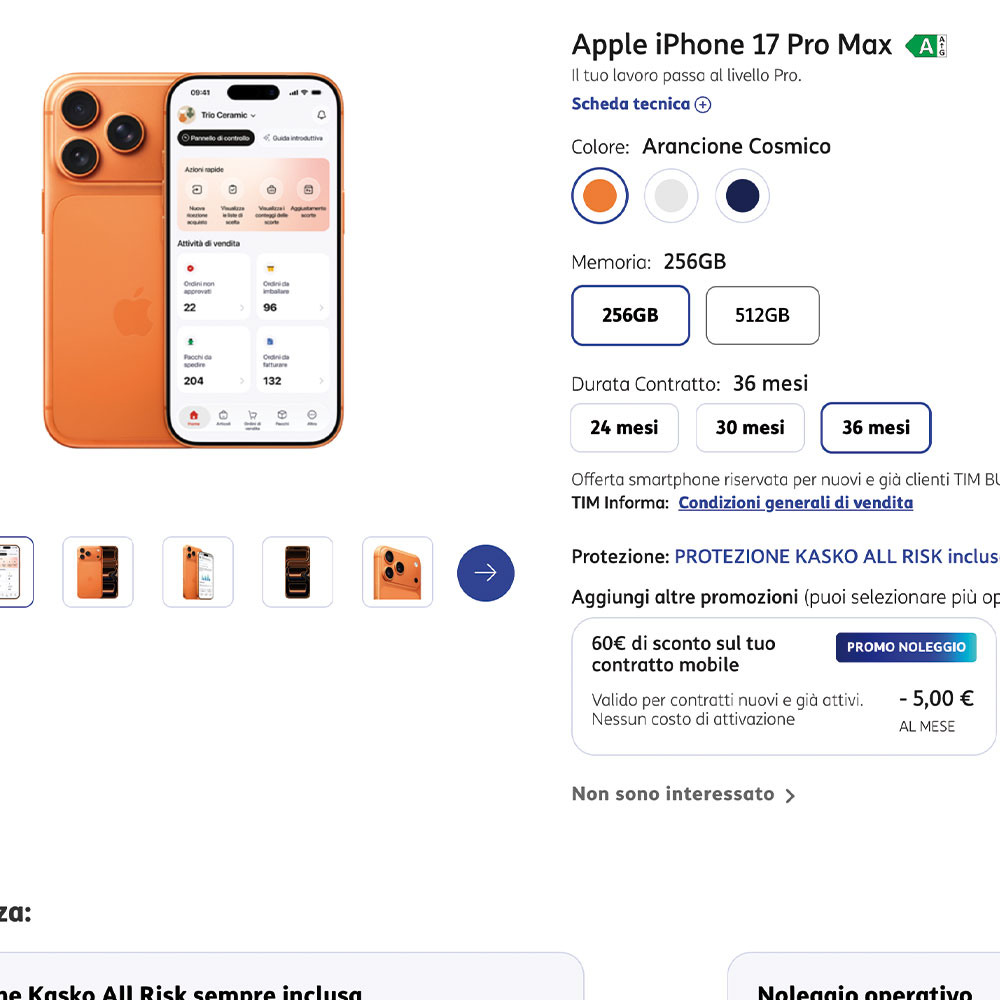Choose the 24 mesi contract duration
The width and height of the screenshot is (1000, 1000).
[x=624, y=428]
